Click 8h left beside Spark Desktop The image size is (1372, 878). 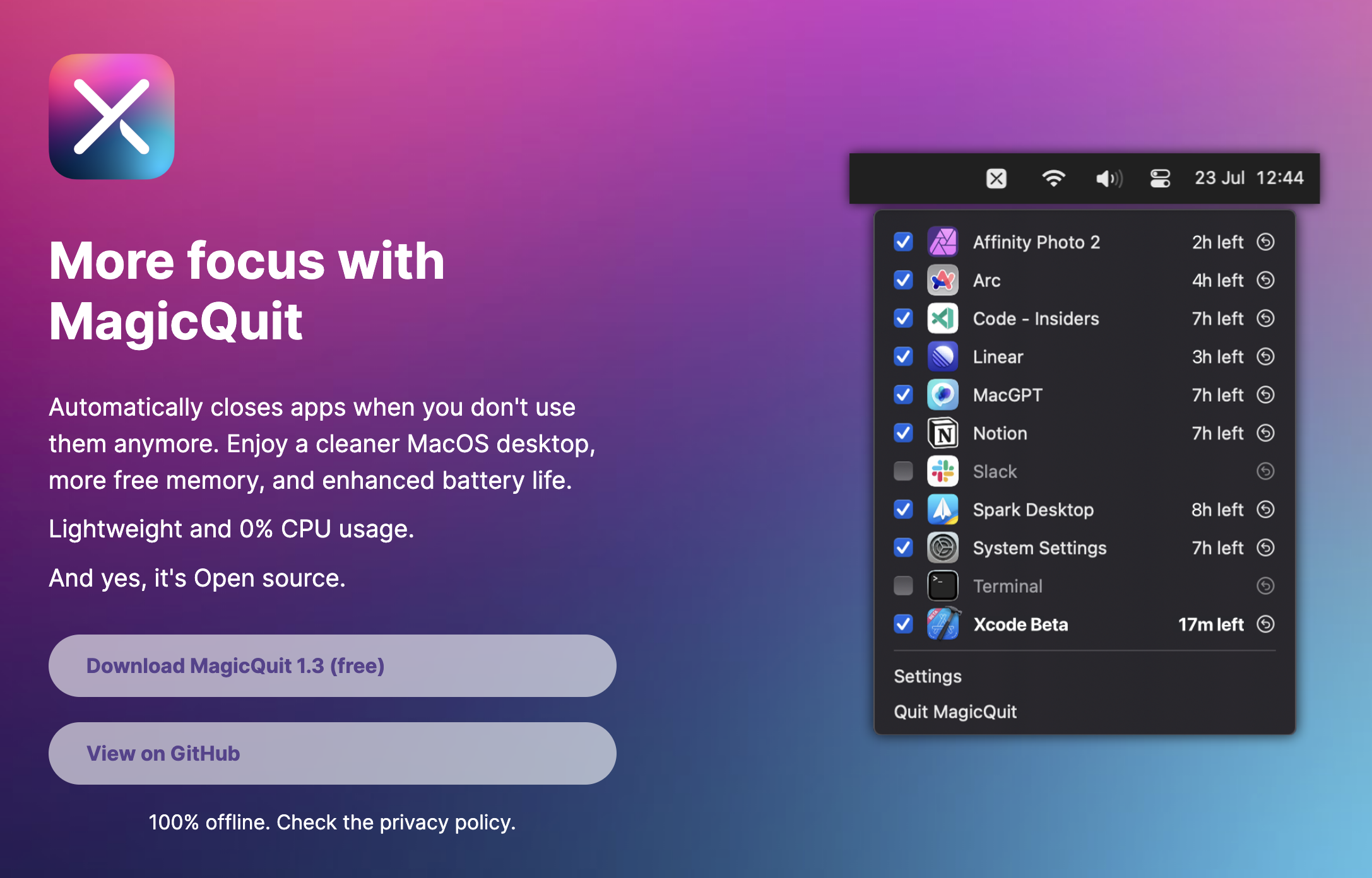[1217, 510]
